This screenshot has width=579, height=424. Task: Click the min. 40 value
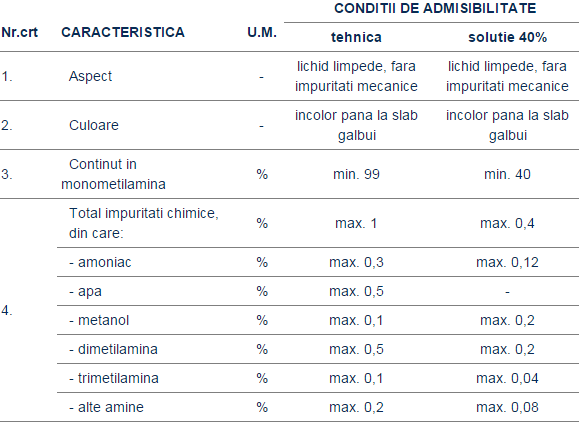507,174
